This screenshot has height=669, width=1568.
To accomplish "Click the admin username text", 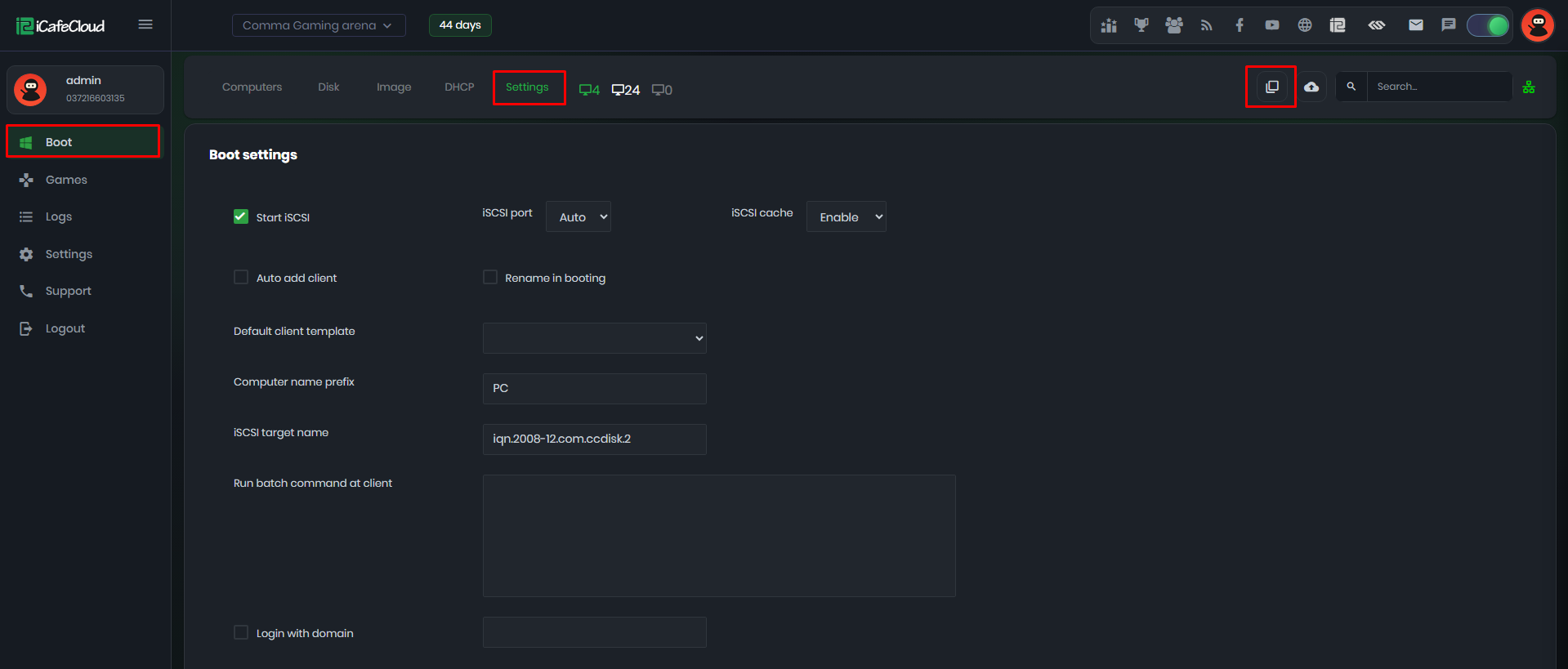I will [83, 80].
